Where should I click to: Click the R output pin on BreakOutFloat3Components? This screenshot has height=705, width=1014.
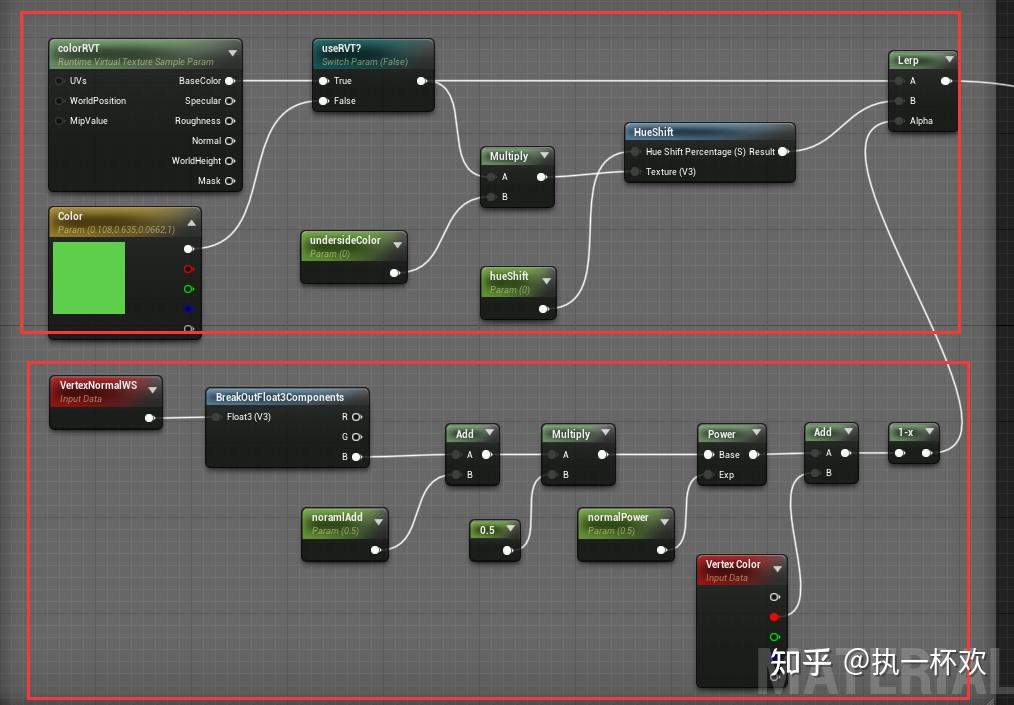click(354, 417)
